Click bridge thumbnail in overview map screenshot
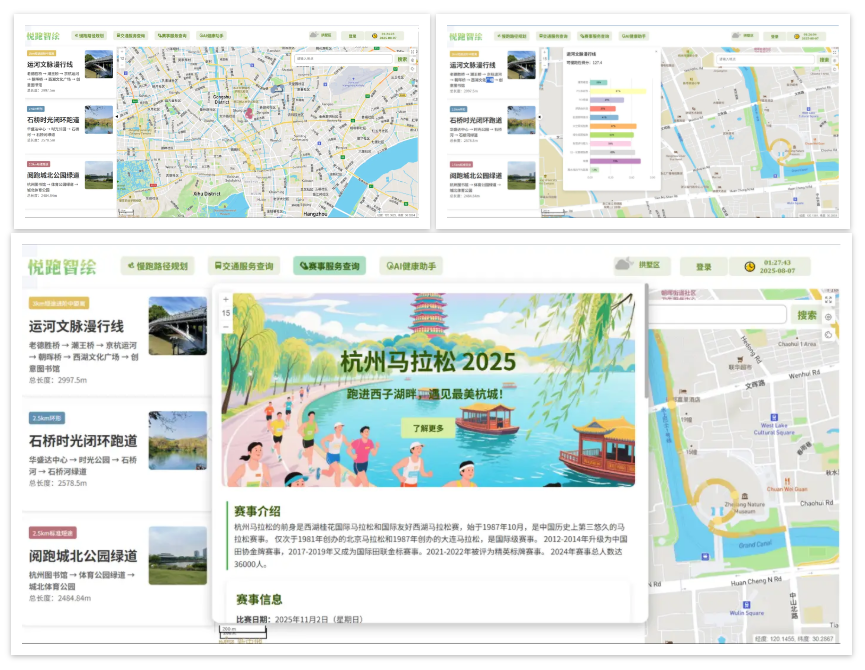Viewport: 865px width, 670px height. [x=99, y=64]
